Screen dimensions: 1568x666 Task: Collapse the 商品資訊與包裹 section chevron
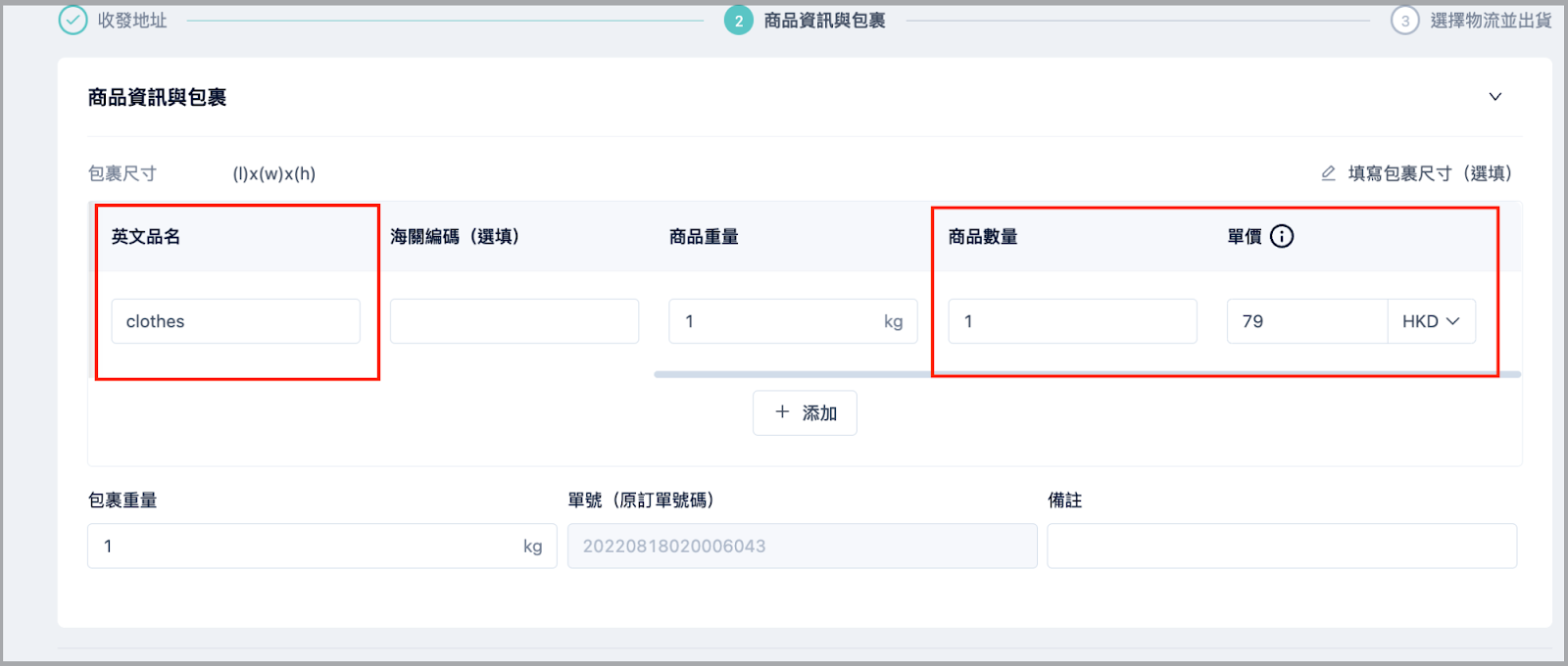pos(1495,97)
